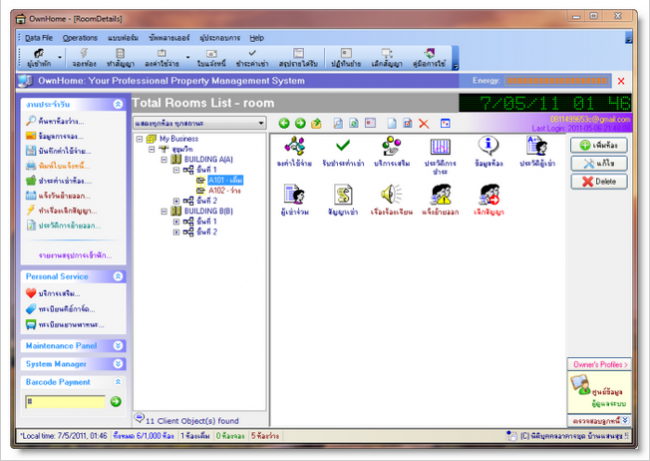Click the green arrow go button next to barcode field
This screenshot has width=650, height=461.
[116, 401]
